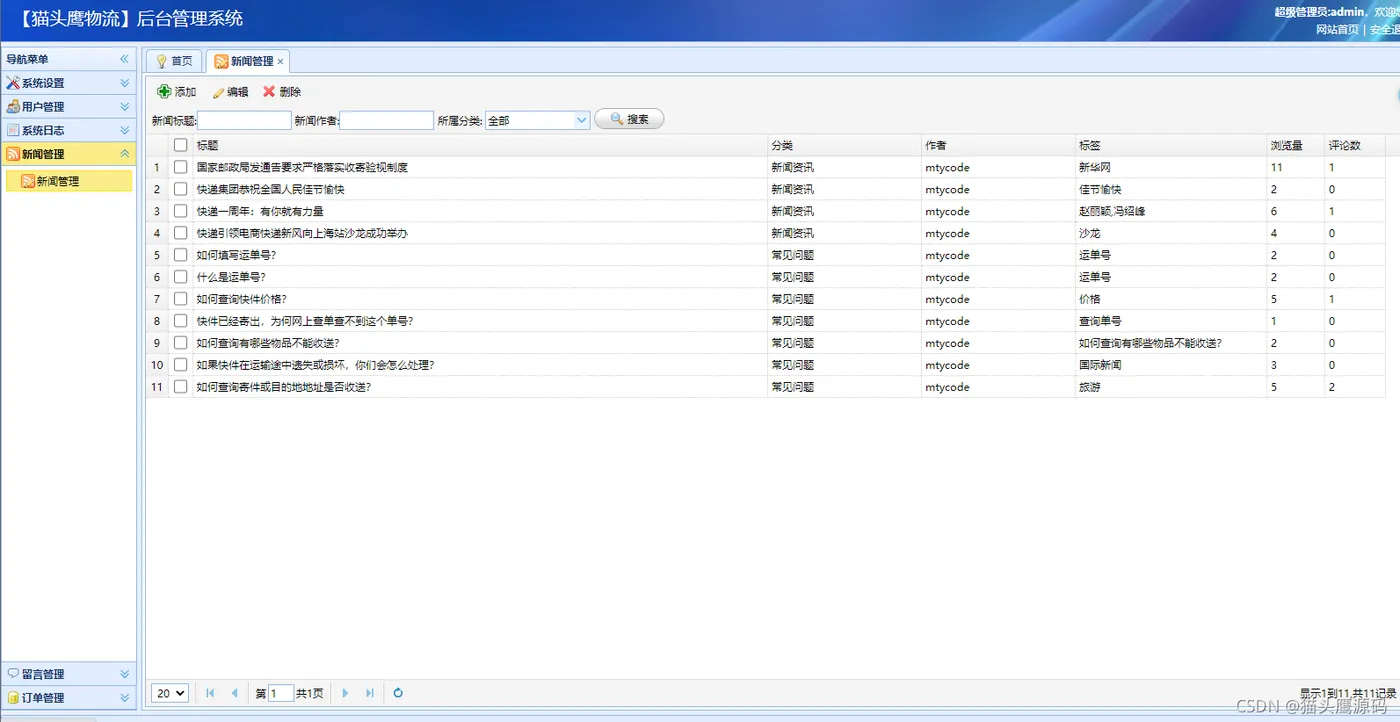Click tag cell 国际新闻
1400x722 pixels.
pyautogui.click(x=1100, y=365)
